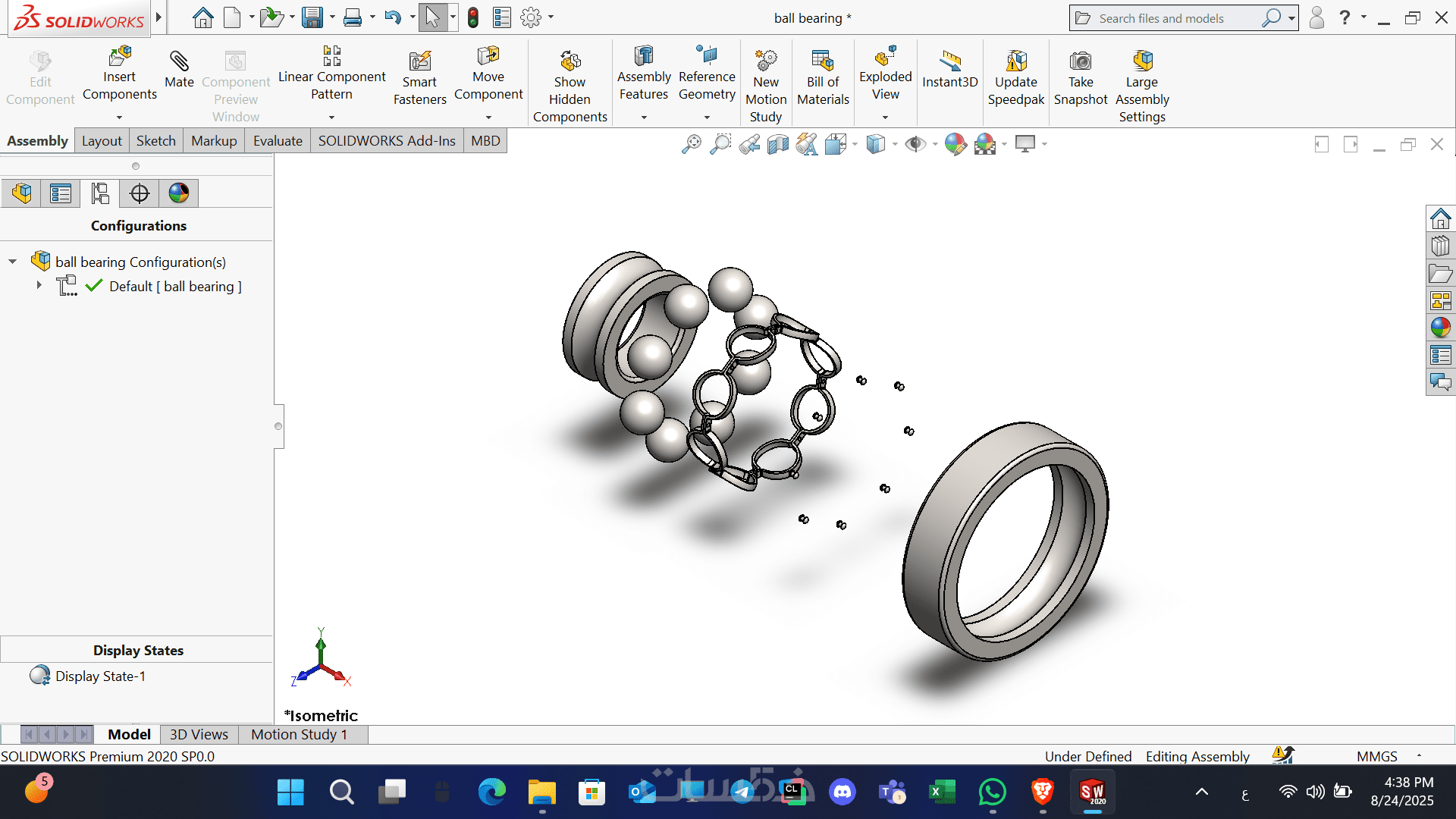Click Zoom to Fit magnifier icon
The width and height of the screenshot is (1456, 819).
tap(691, 144)
